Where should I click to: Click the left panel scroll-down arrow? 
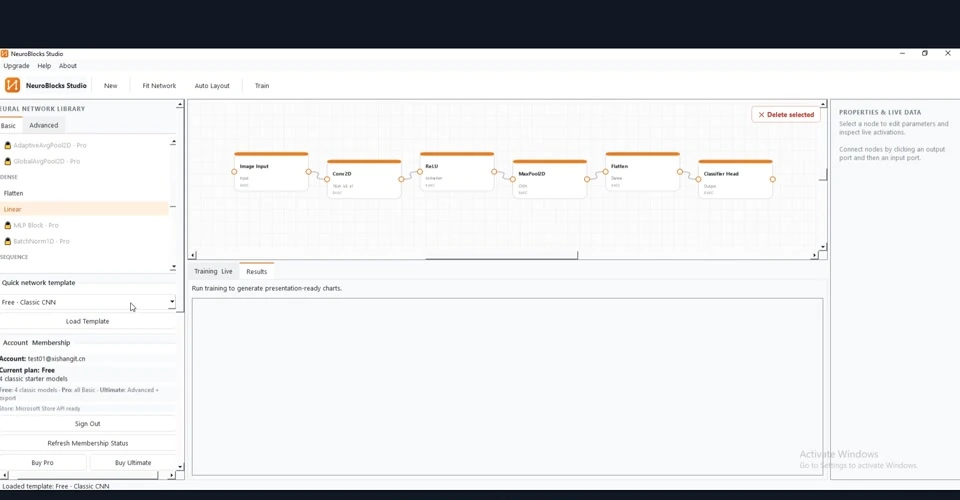pos(180,466)
